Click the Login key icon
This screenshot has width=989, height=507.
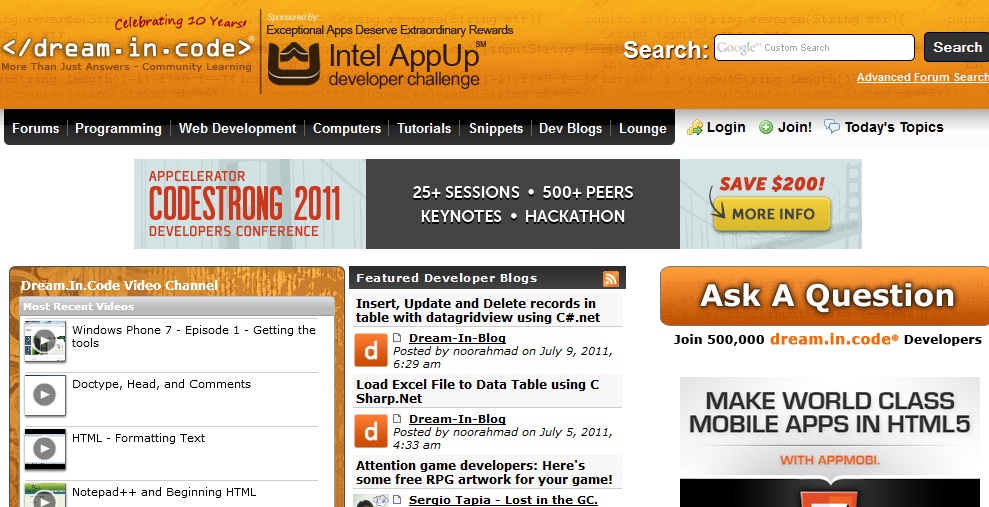tap(695, 128)
